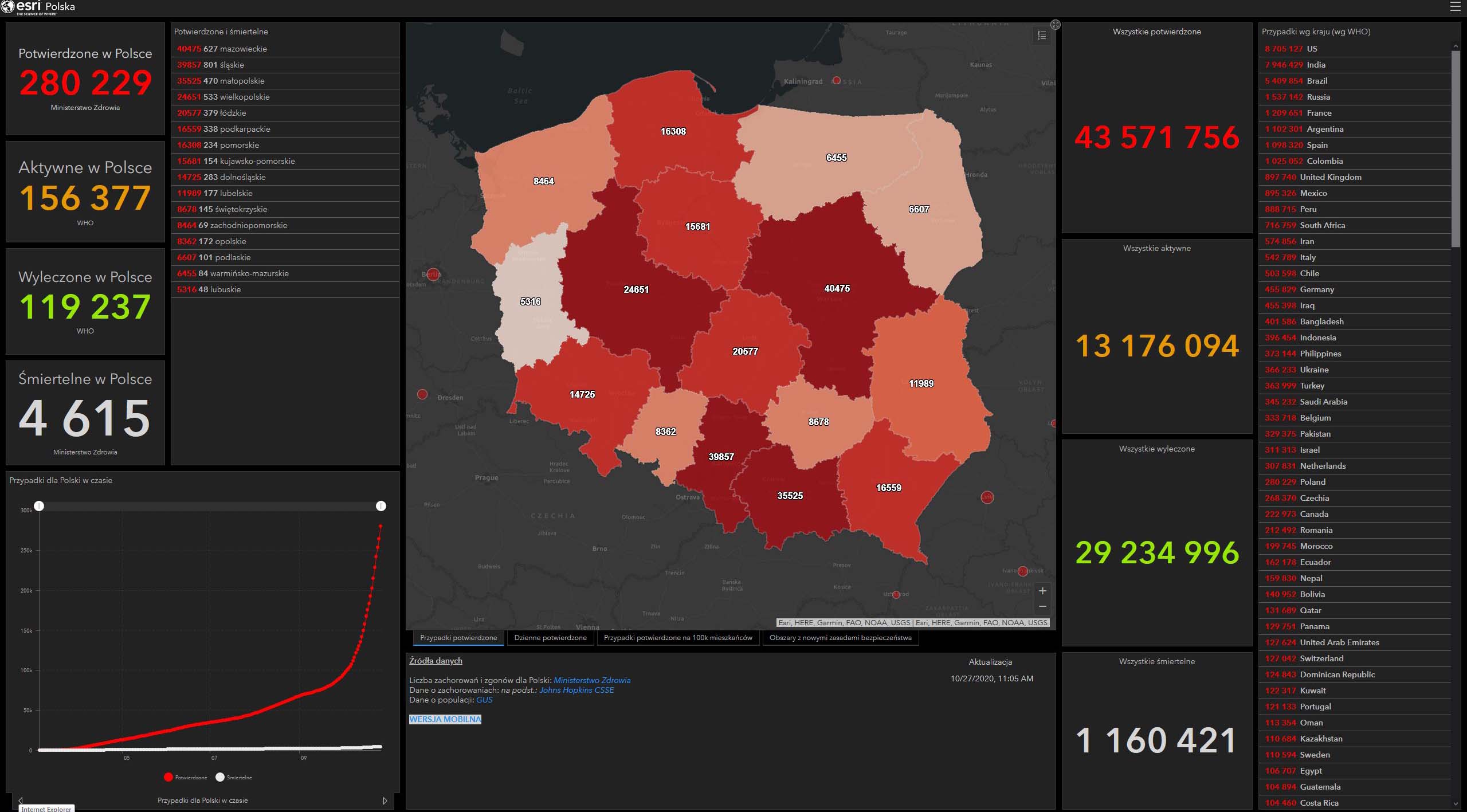Click the Esri Polska logo
The height and width of the screenshot is (812, 1467).
point(38,7)
